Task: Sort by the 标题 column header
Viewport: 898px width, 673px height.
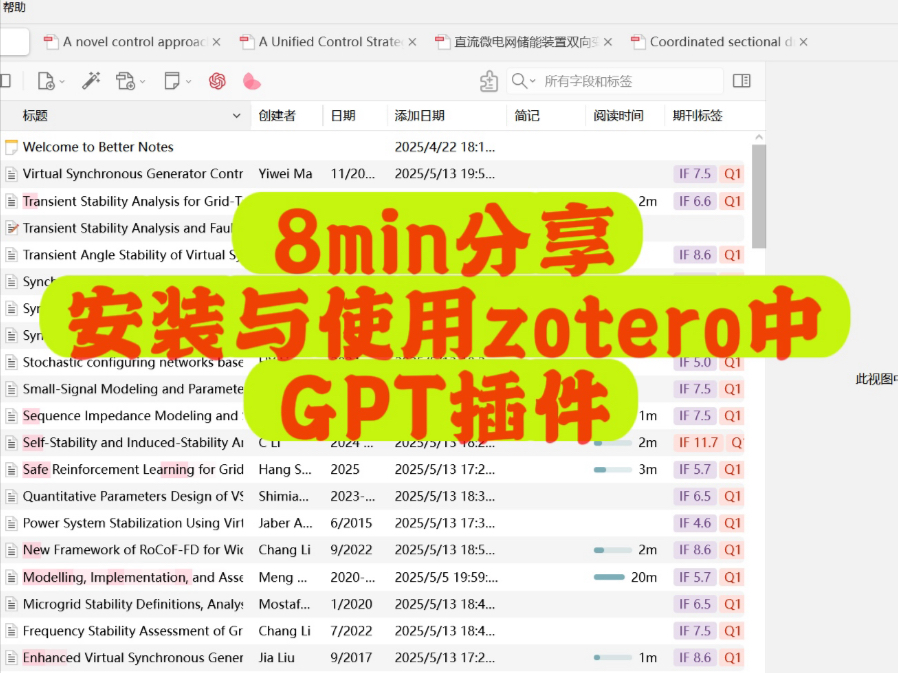Action: coord(125,116)
